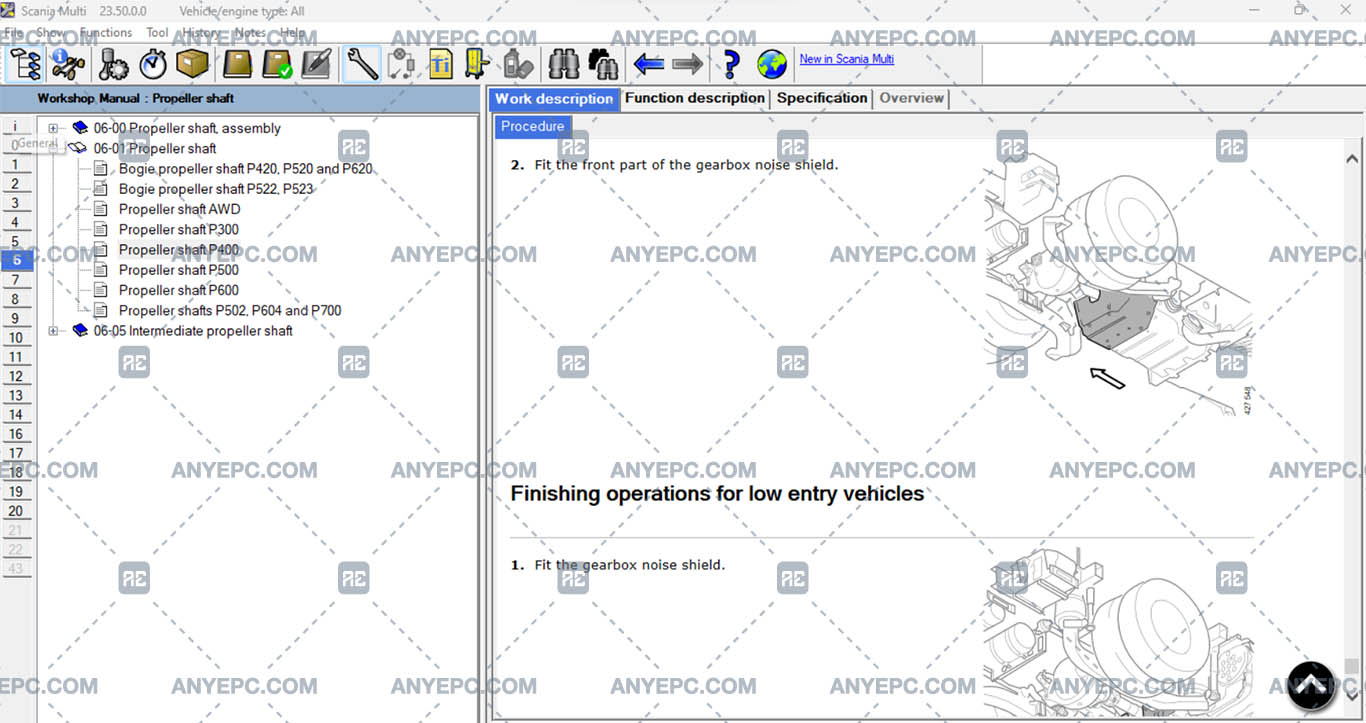Screen dimensions: 1366x723
Task: Switch to the Specification tab
Action: (x=822, y=98)
